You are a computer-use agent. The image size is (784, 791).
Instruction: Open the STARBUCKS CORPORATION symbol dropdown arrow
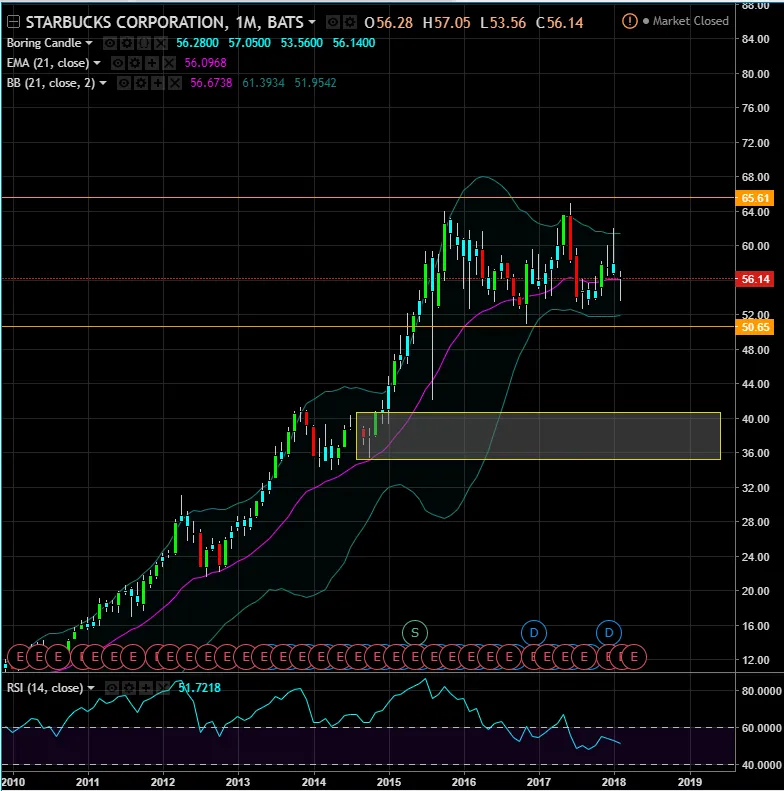[x=312, y=22]
